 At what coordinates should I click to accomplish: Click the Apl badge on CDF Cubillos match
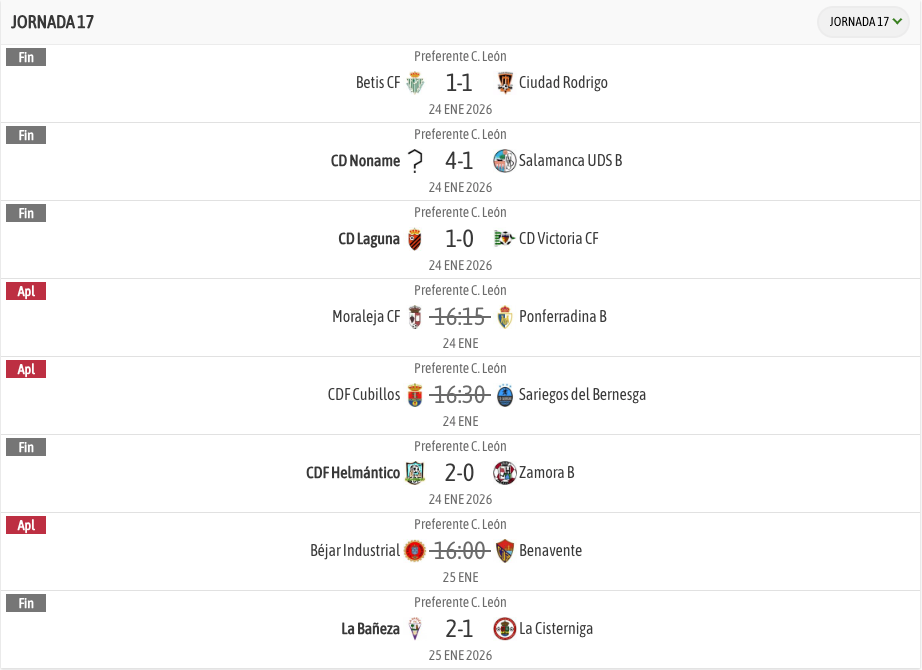[26, 370]
